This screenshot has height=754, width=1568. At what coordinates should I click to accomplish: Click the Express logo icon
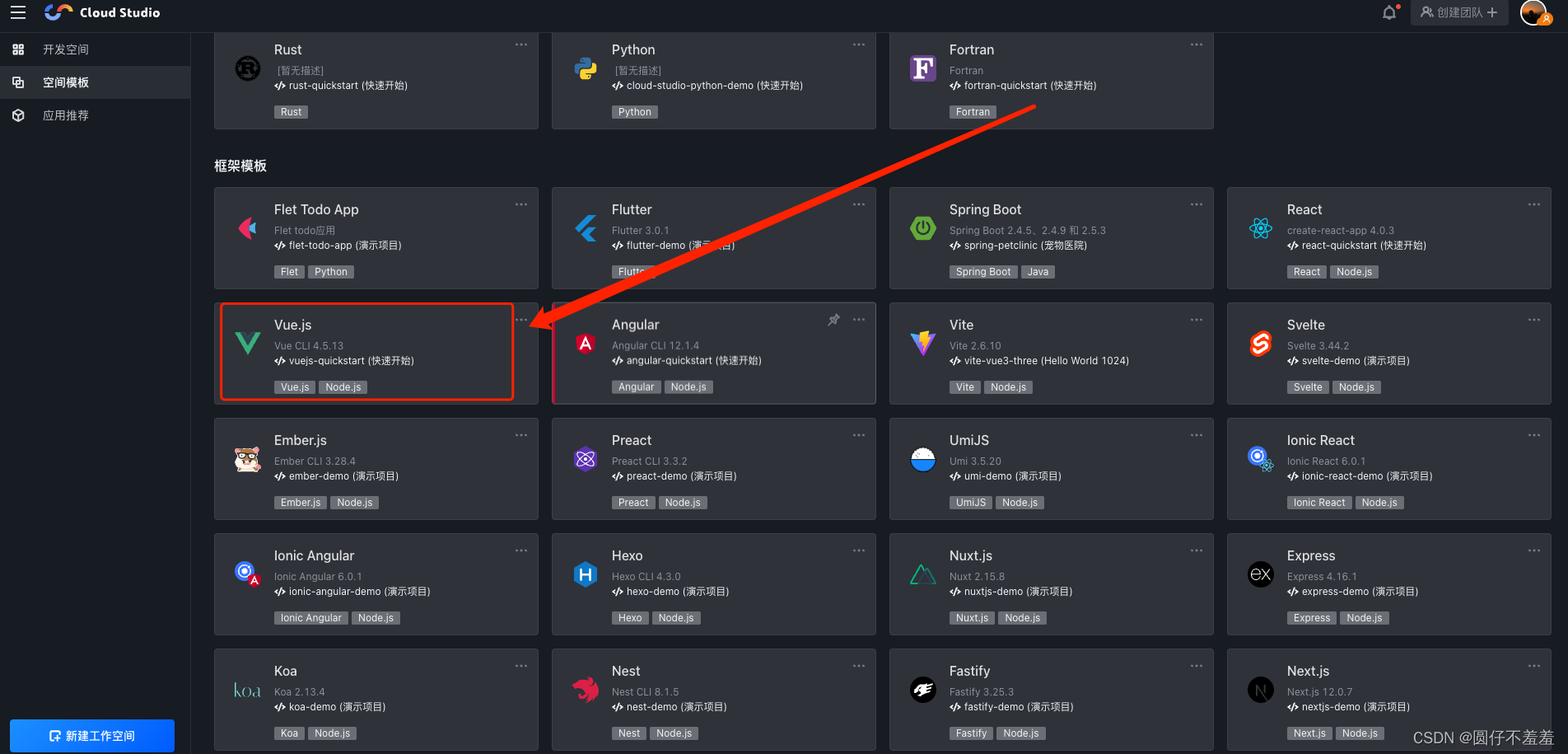click(1261, 574)
